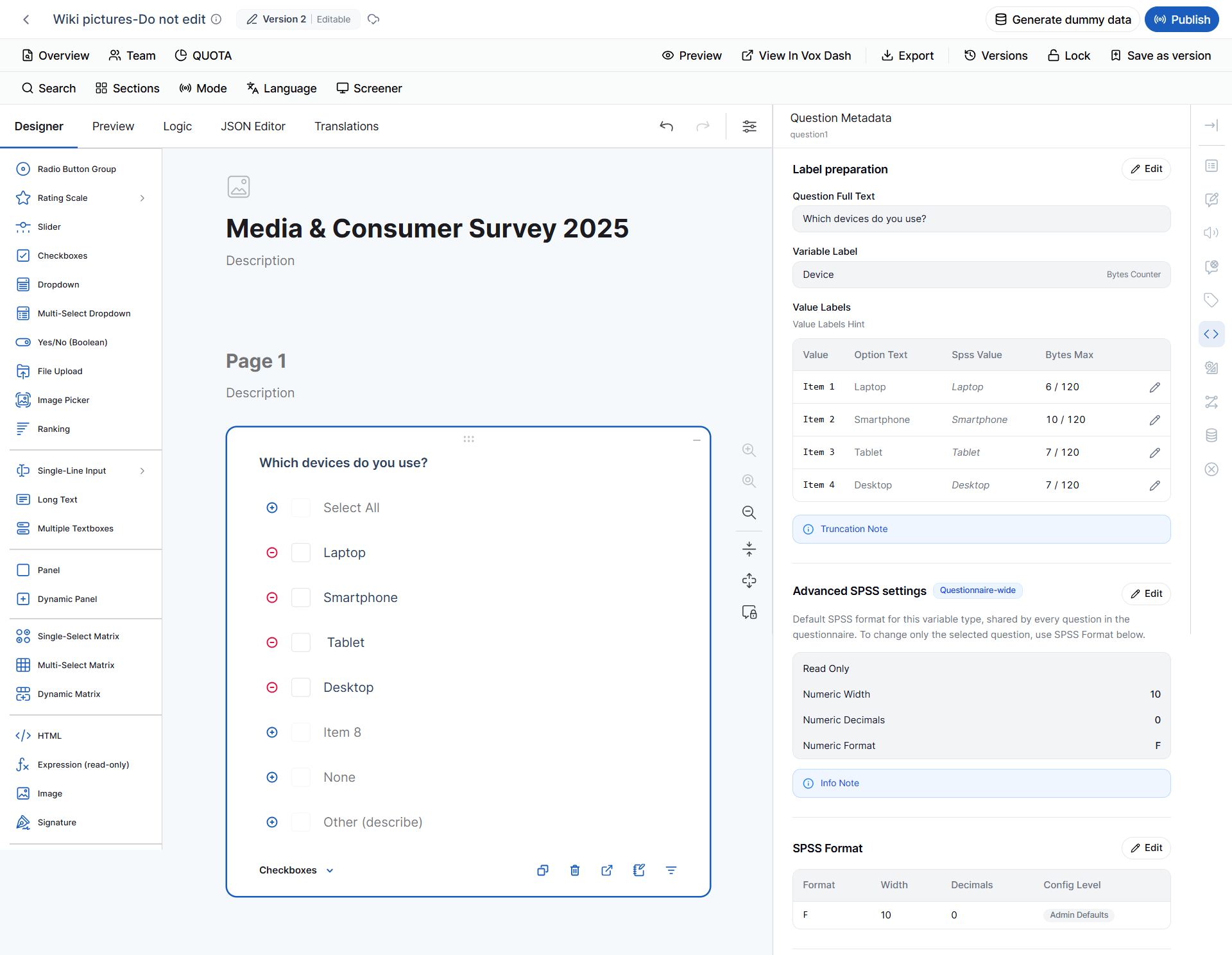This screenshot has height=955, width=1232.
Task: Tick the Desktop checkbox
Action: click(x=301, y=687)
